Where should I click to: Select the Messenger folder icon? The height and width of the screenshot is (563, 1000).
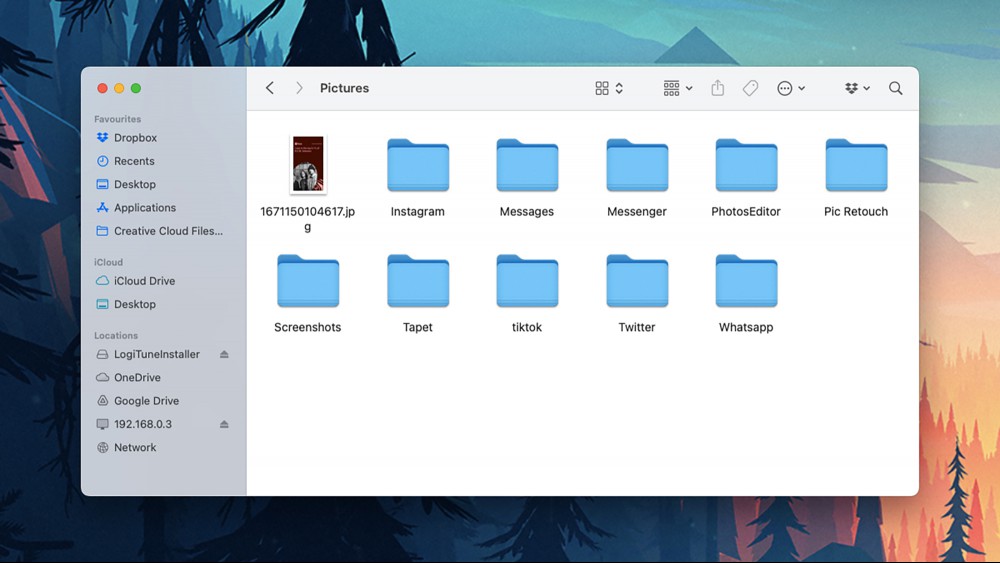click(636, 165)
